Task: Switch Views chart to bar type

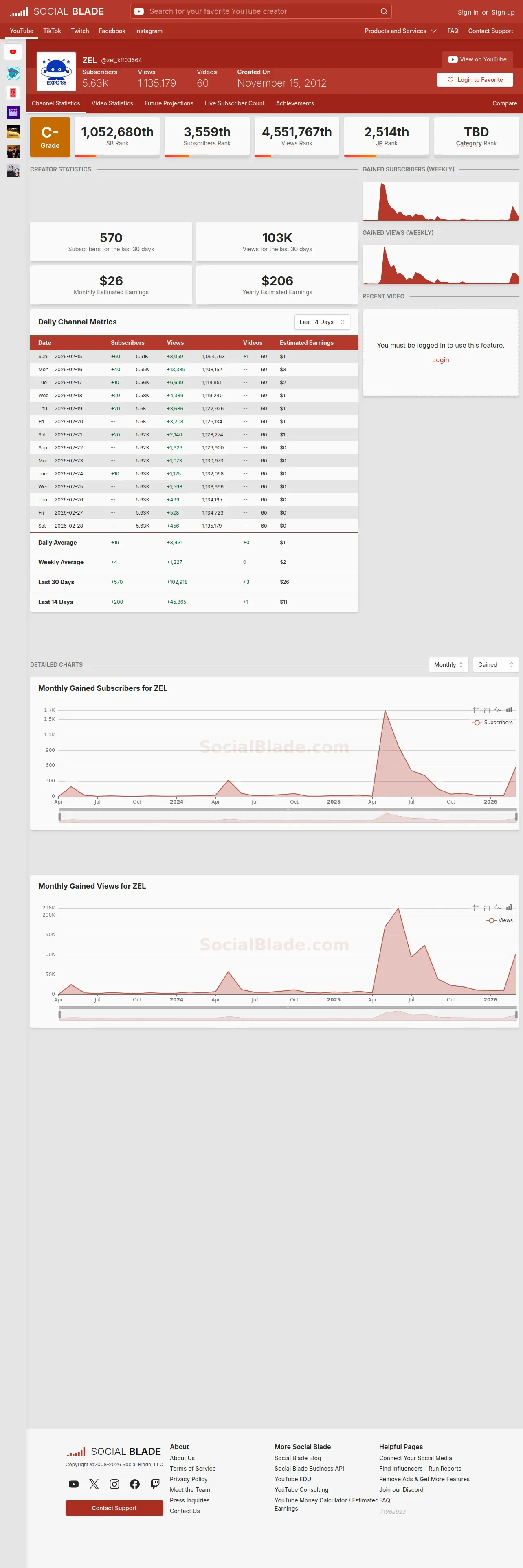Action: (509, 908)
